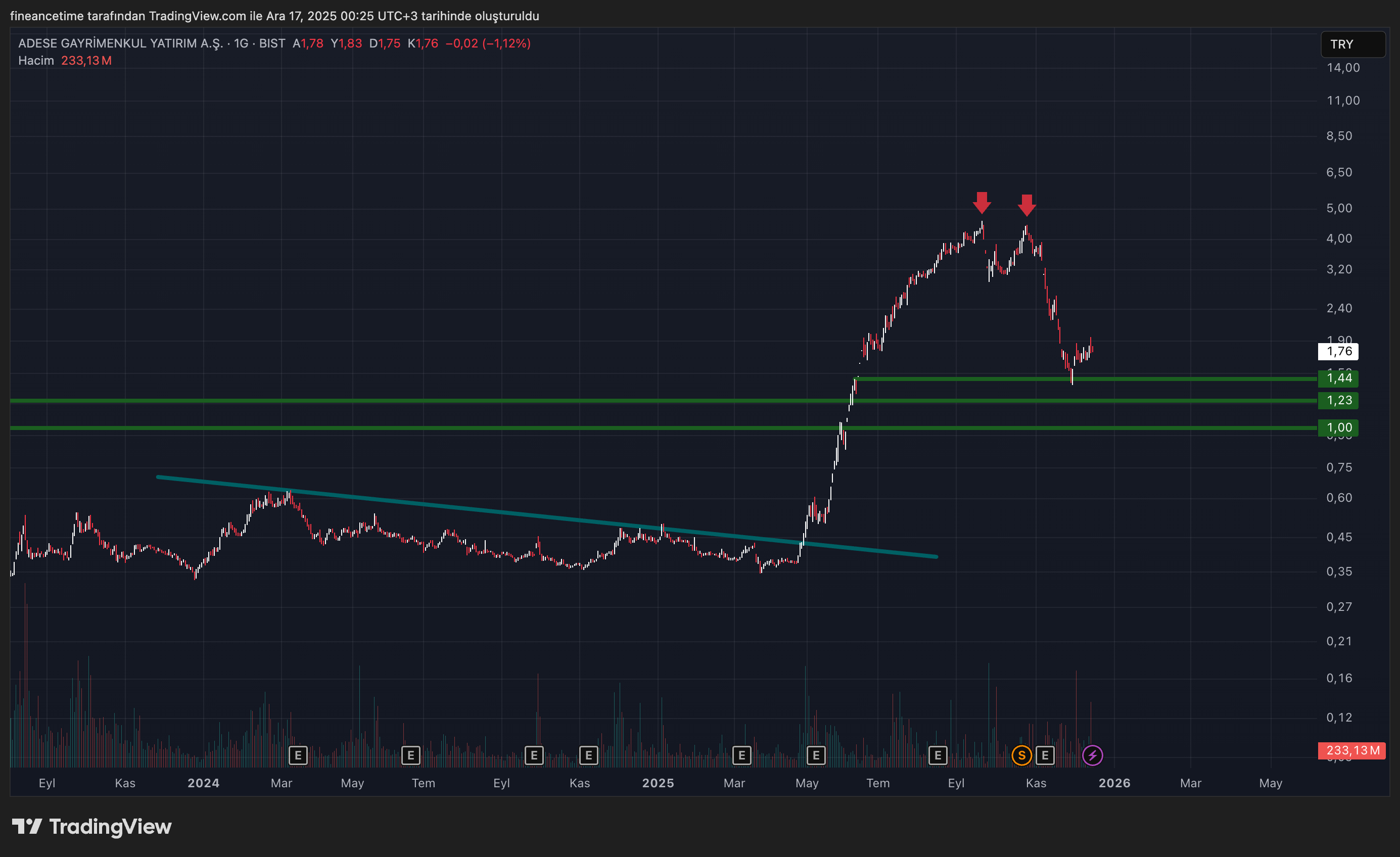This screenshot has width=1400, height=857.
Task: Click the earnings E marker below Mar 2024
Action: [x=298, y=755]
